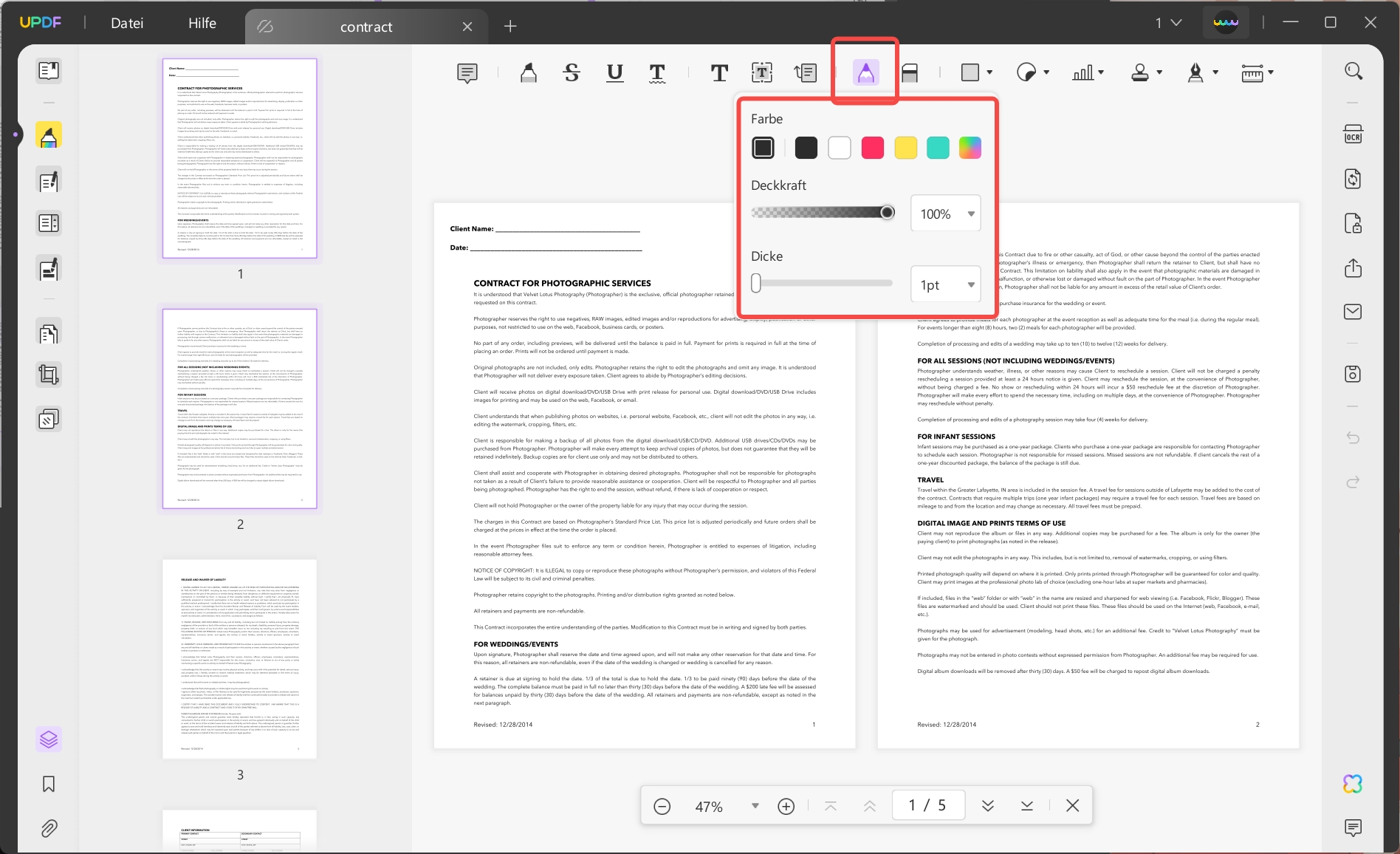Open the Deckkraft 100% dropdown

(x=946, y=213)
